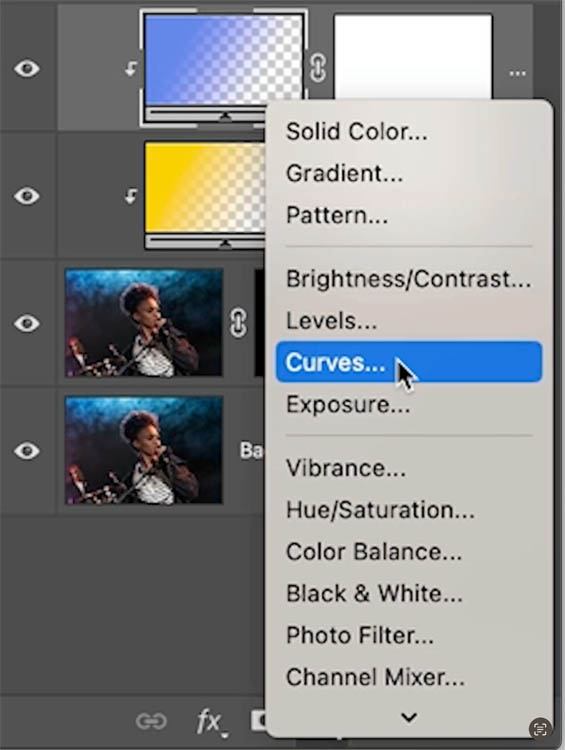Click chain link on blue gradient layer
This screenshot has width=565, height=750.
[318, 68]
